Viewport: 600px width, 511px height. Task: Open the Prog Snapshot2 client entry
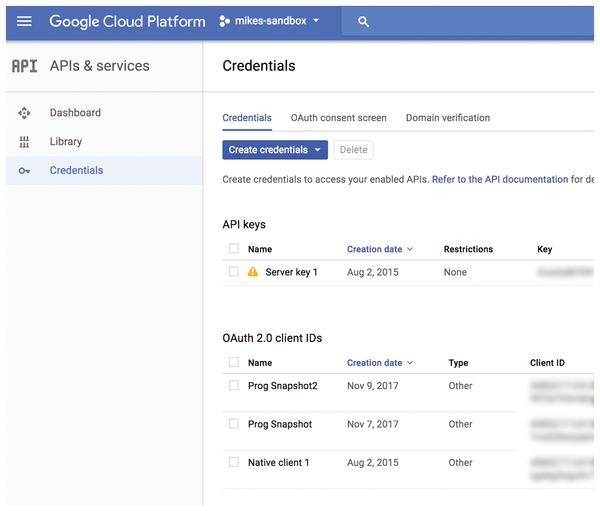coord(283,386)
